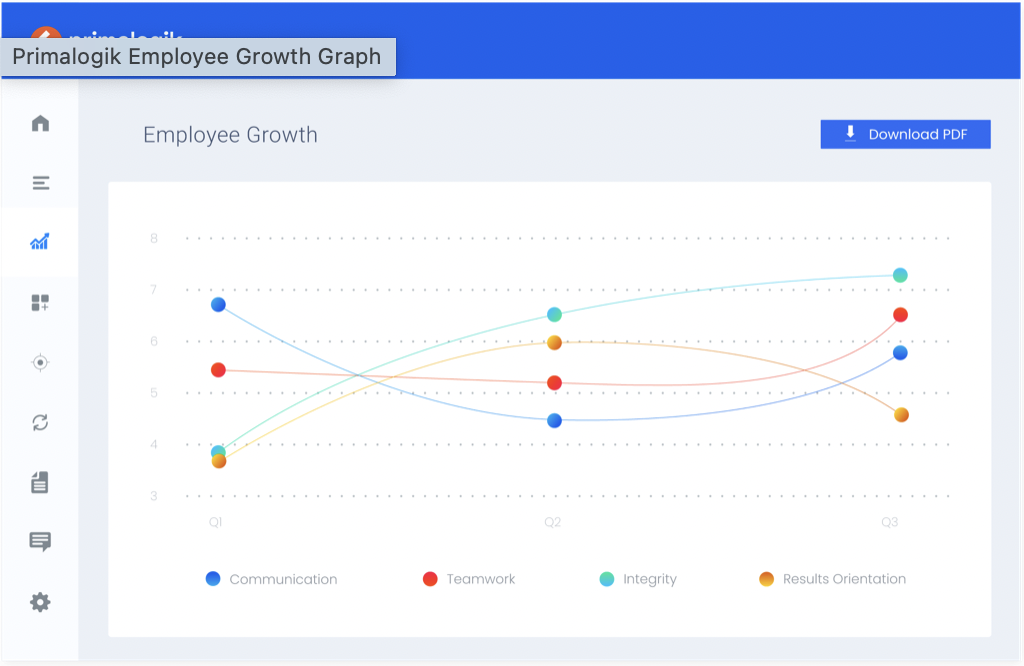This screenshot has height=666, width=1024.
Task: Click the Home icon in the sidebar
Action: 39,122
